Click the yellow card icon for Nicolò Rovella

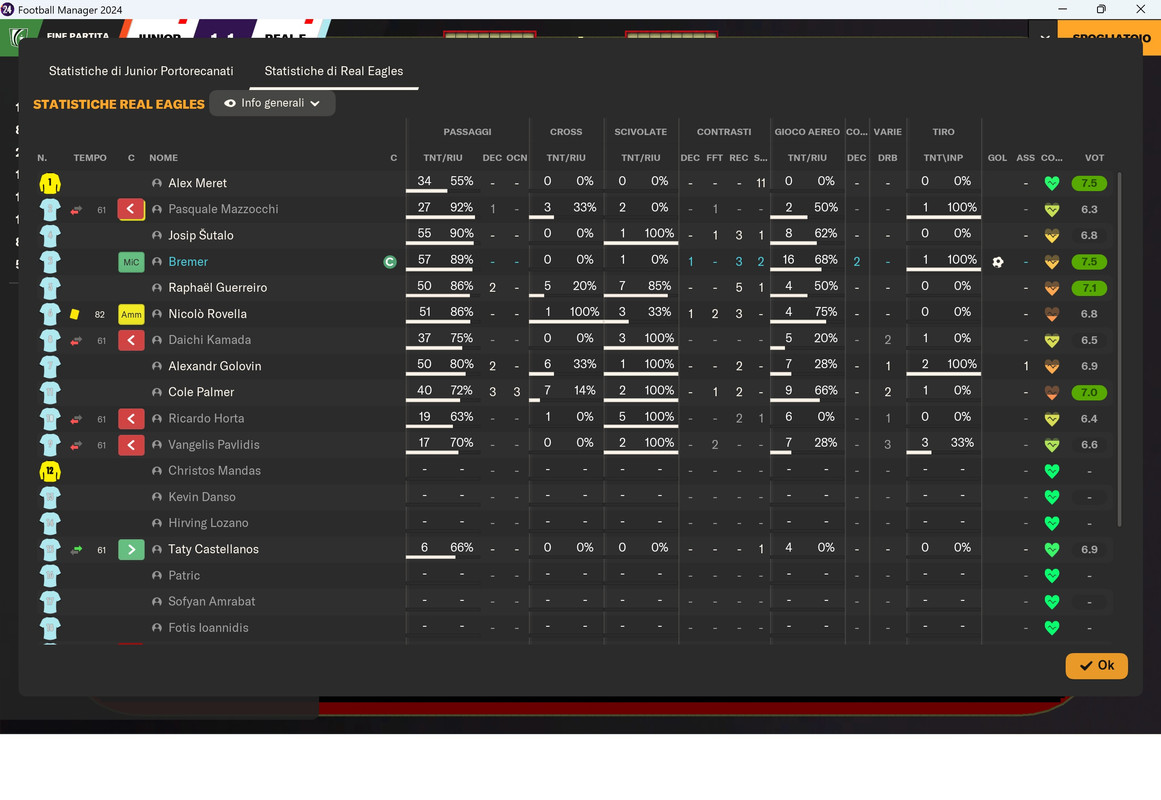(x=75, y=314)
